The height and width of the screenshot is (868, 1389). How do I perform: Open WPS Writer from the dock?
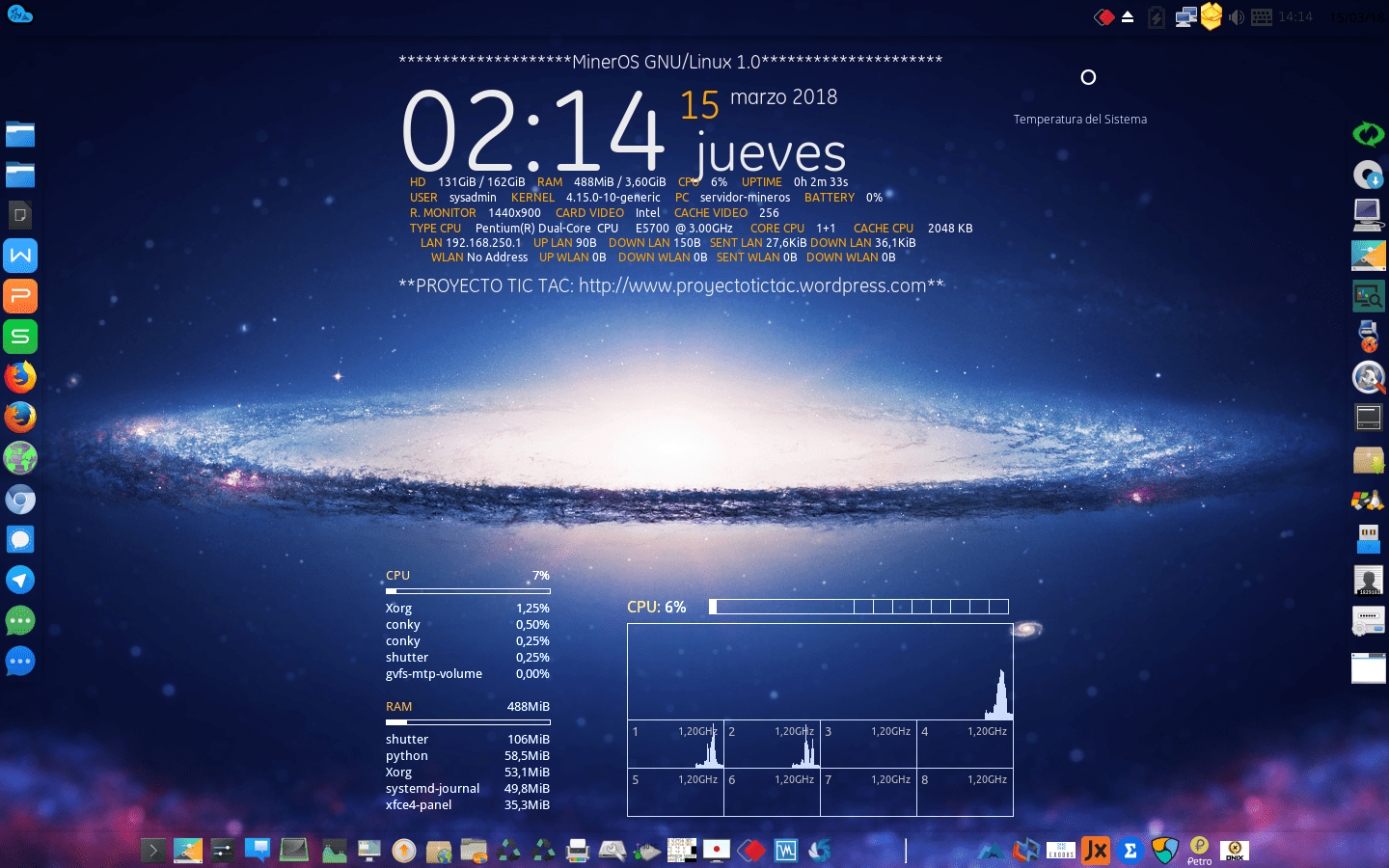coord(20,256)
